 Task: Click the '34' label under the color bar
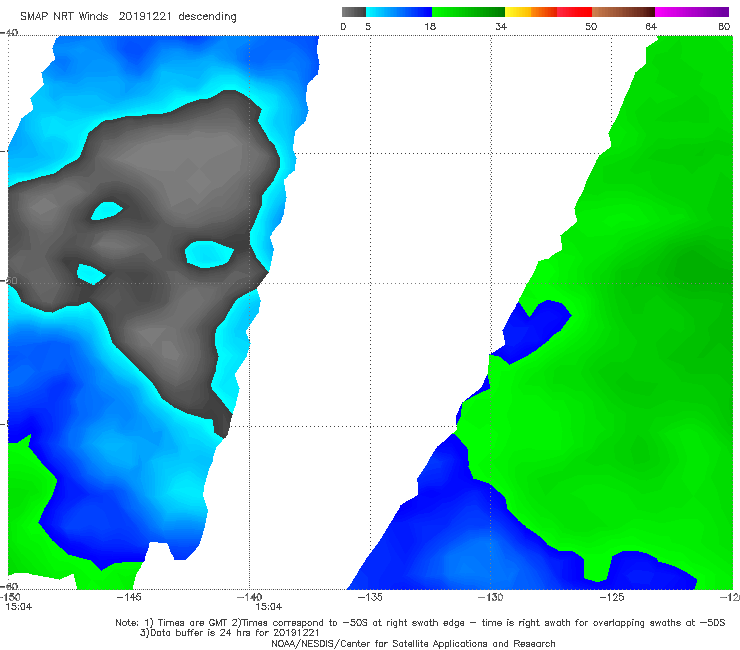501,27
